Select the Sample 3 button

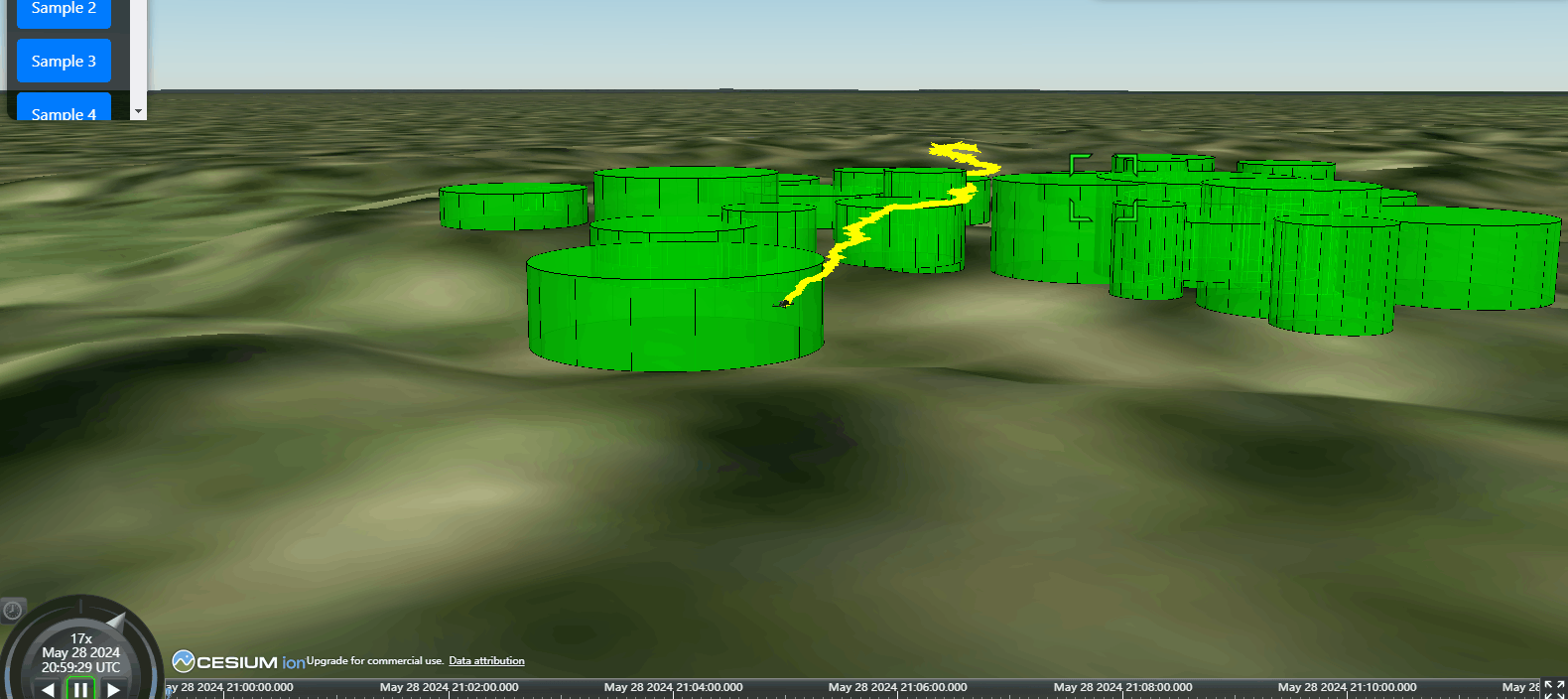(x=64, y=61)
